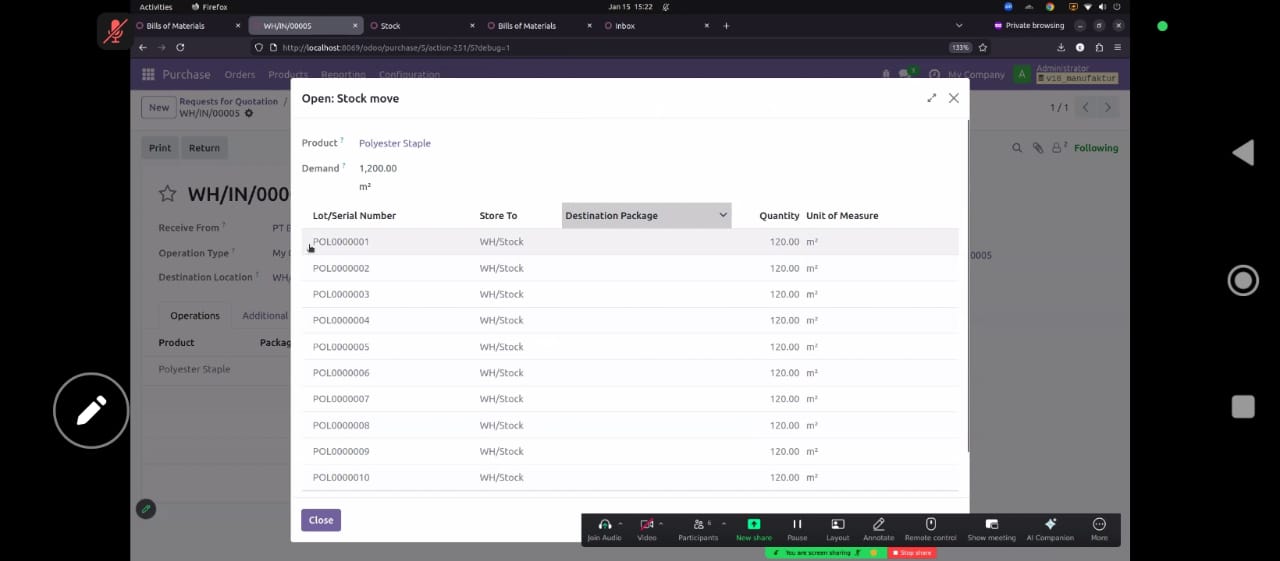Bookmark the page with the star icon

tap(983, 47)
